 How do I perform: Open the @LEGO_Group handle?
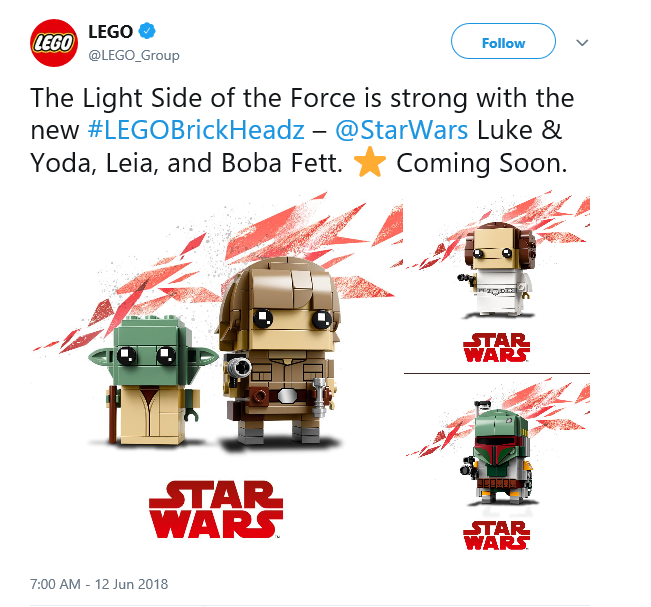tap(134, 55)
